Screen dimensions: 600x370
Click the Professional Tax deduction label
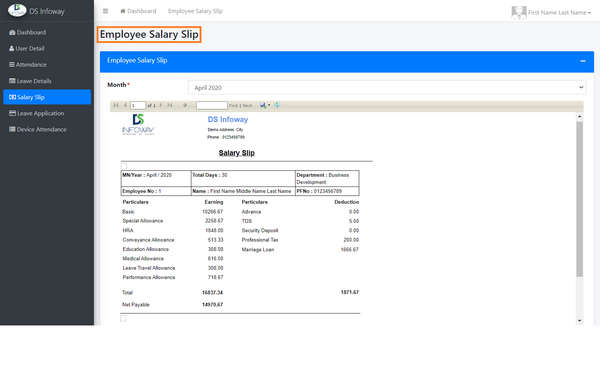(x=260, y=240)
